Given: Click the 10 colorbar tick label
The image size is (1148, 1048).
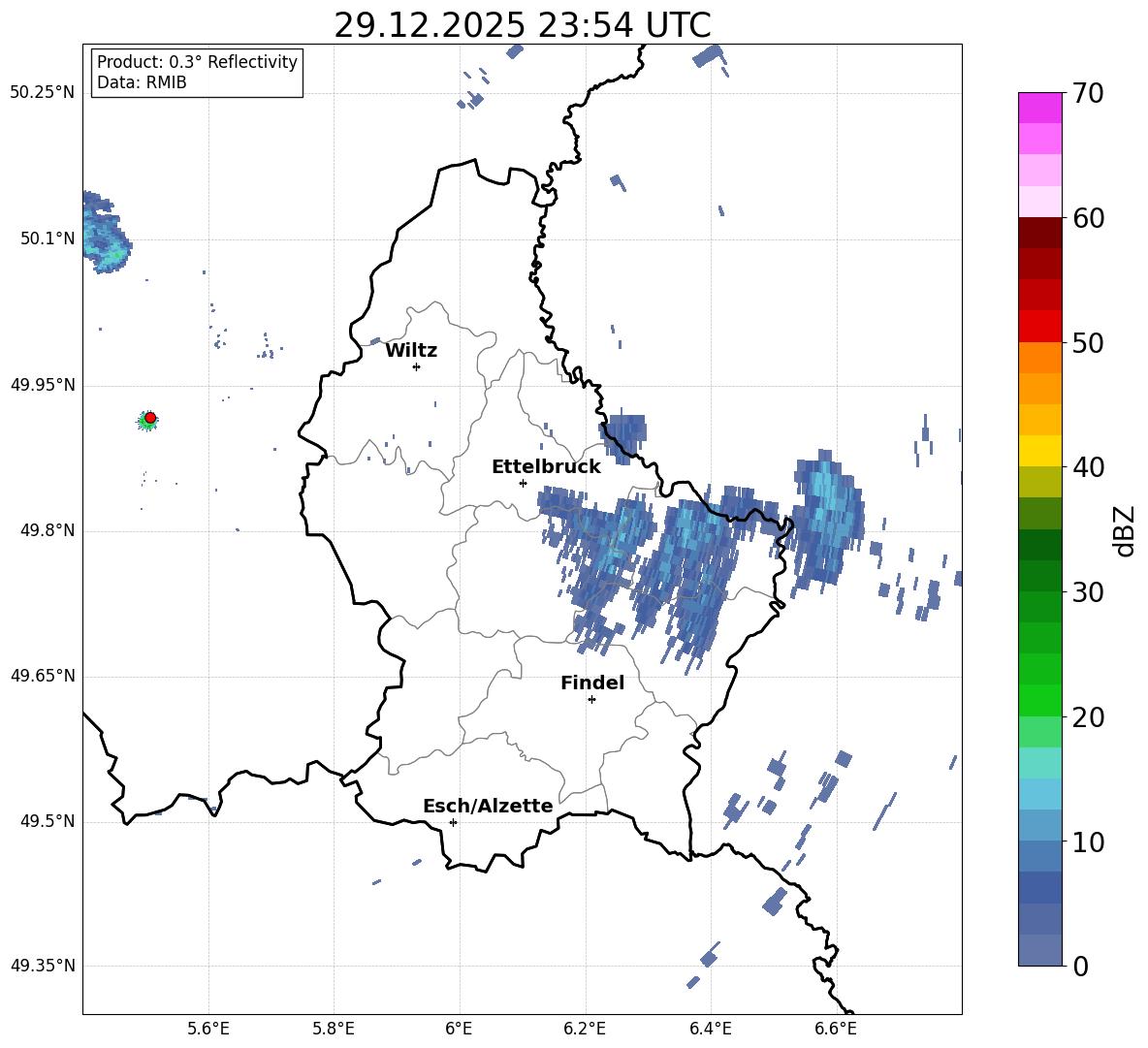Looking at the screenshot, I should [1087, 842].
